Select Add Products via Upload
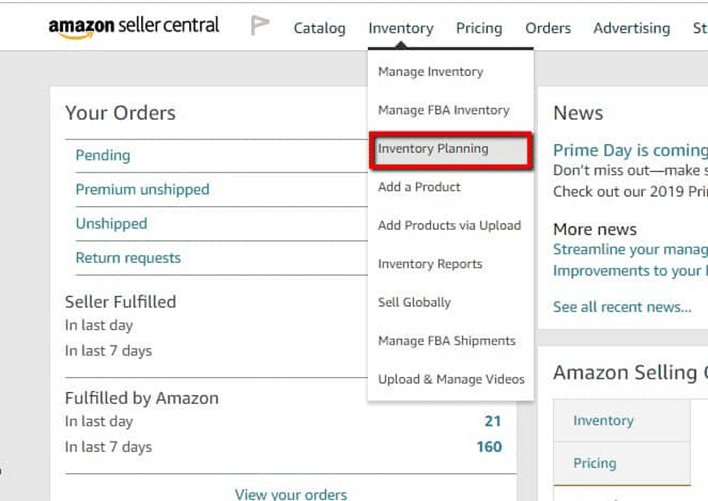This screenshot has width=708, height=501. click(449, 225)
